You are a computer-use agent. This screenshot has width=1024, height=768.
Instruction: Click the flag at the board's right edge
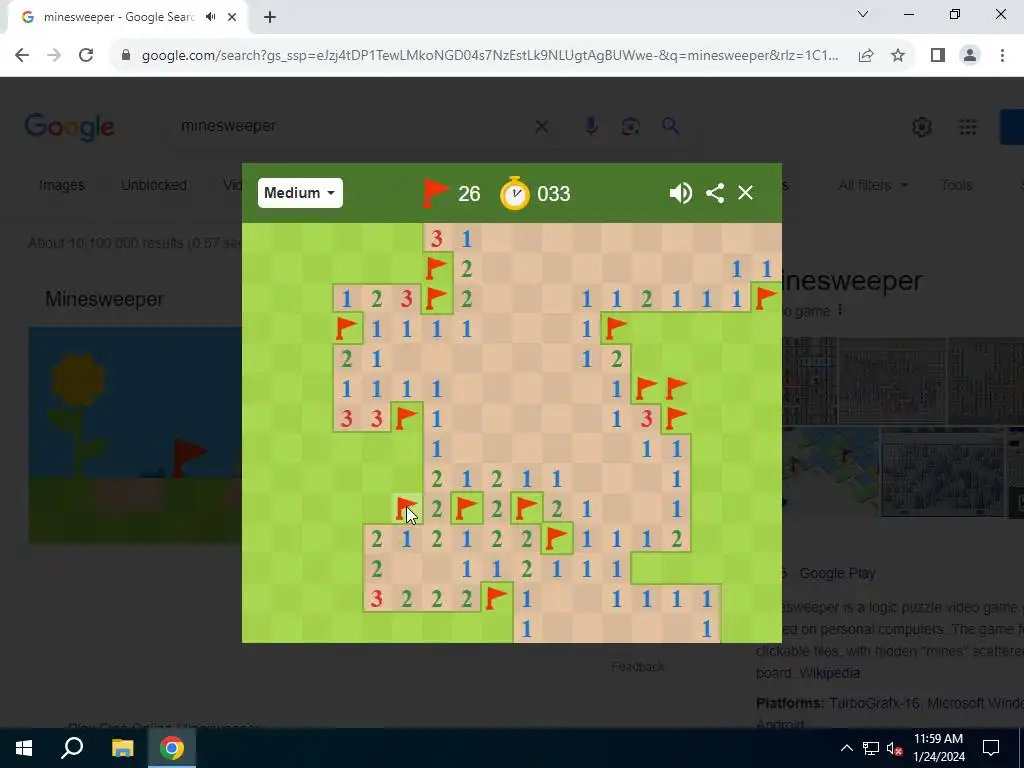pos(765,298)
